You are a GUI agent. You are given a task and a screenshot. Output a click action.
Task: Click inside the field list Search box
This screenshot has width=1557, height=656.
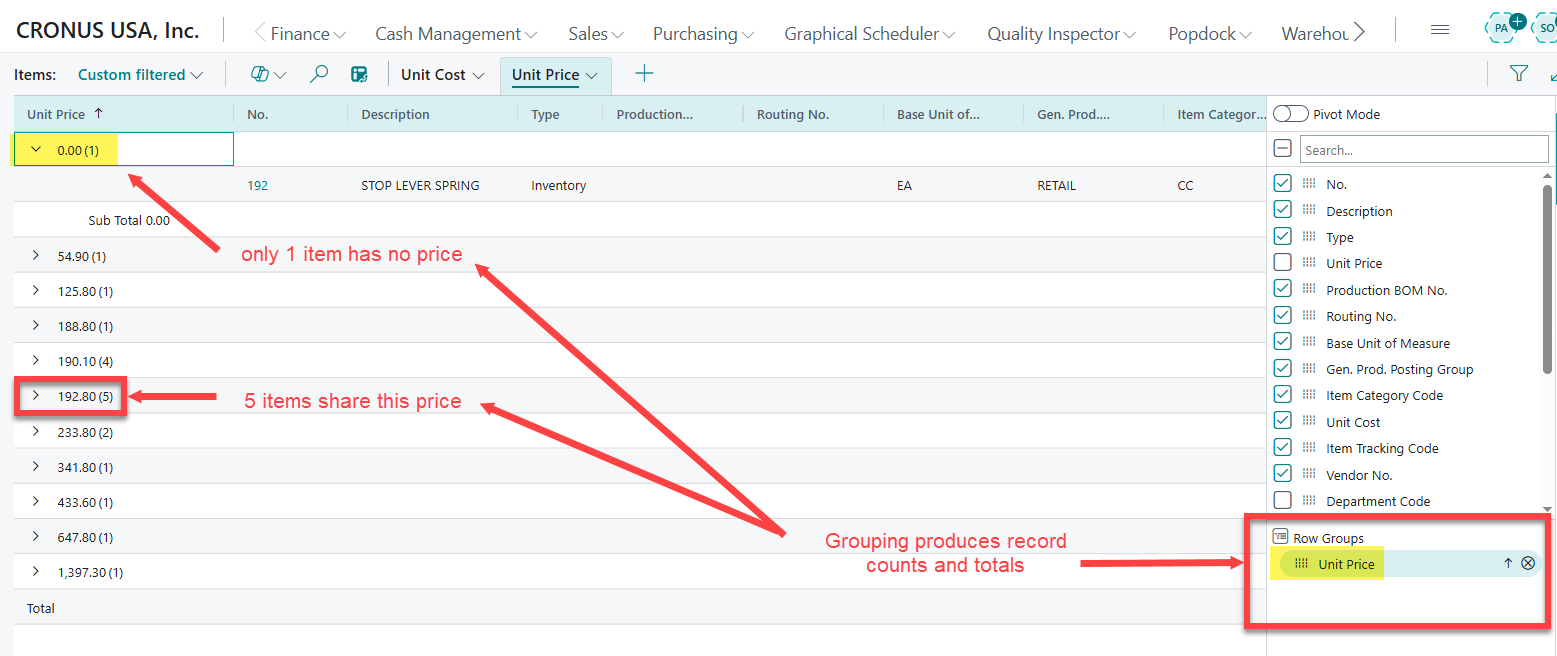[1420, 147]
